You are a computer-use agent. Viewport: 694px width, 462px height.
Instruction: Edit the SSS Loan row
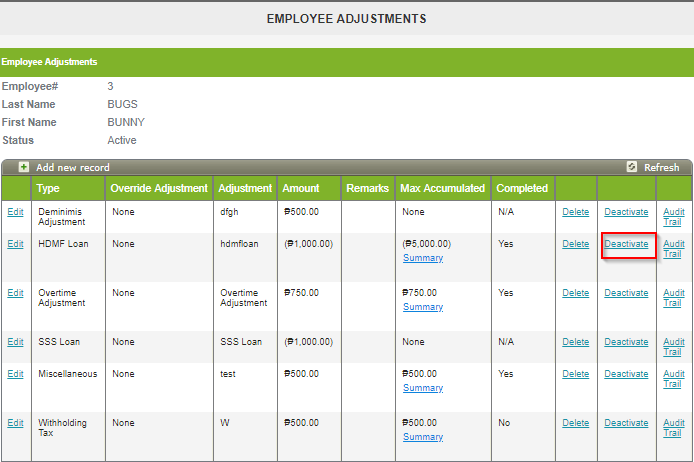point(15,342)
